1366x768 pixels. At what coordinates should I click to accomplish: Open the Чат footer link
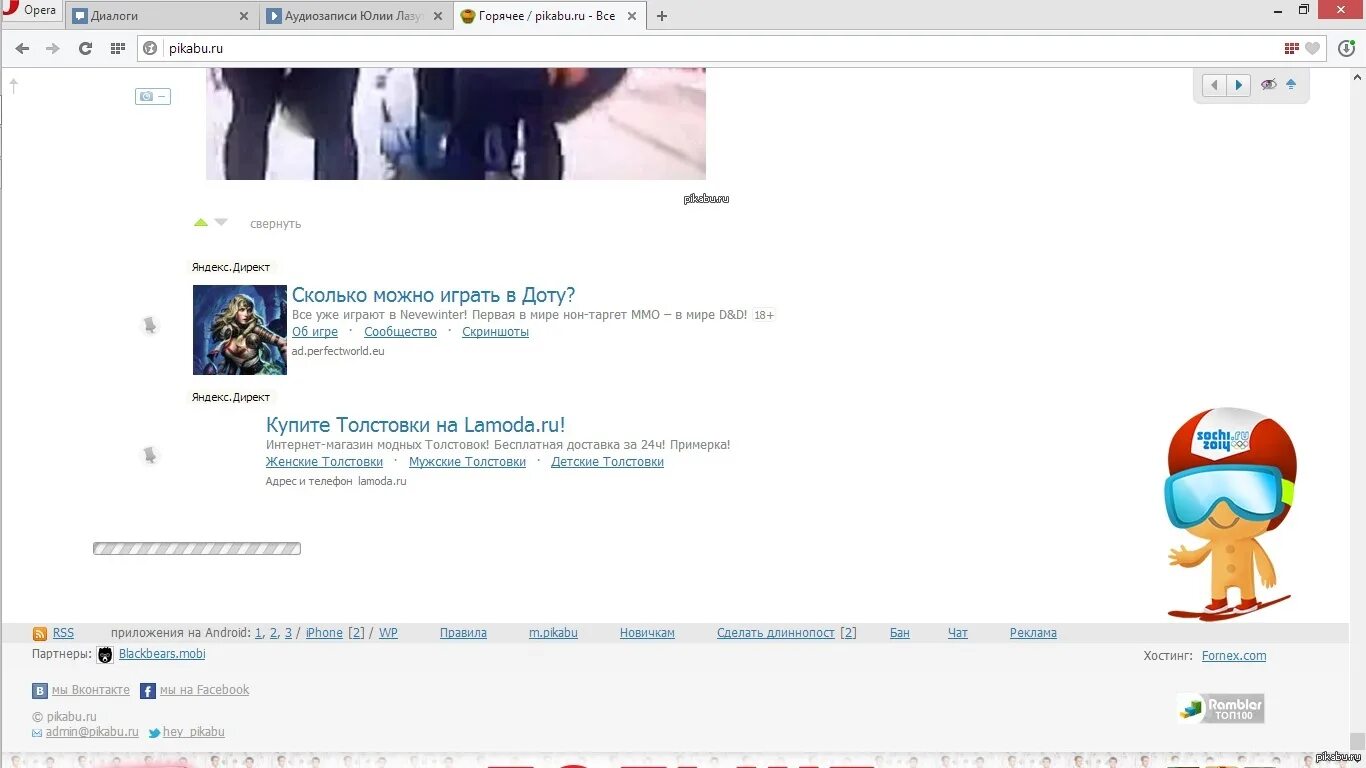tap(958, 633)
